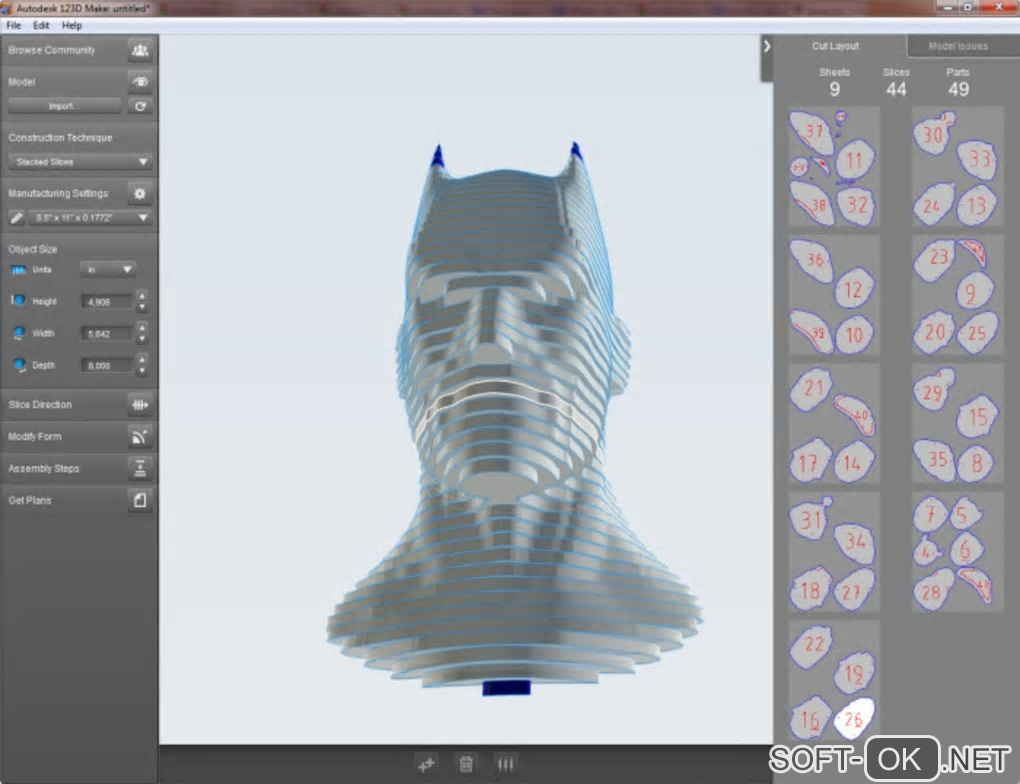Switch to the Model Issues tab

pos(958,46)
